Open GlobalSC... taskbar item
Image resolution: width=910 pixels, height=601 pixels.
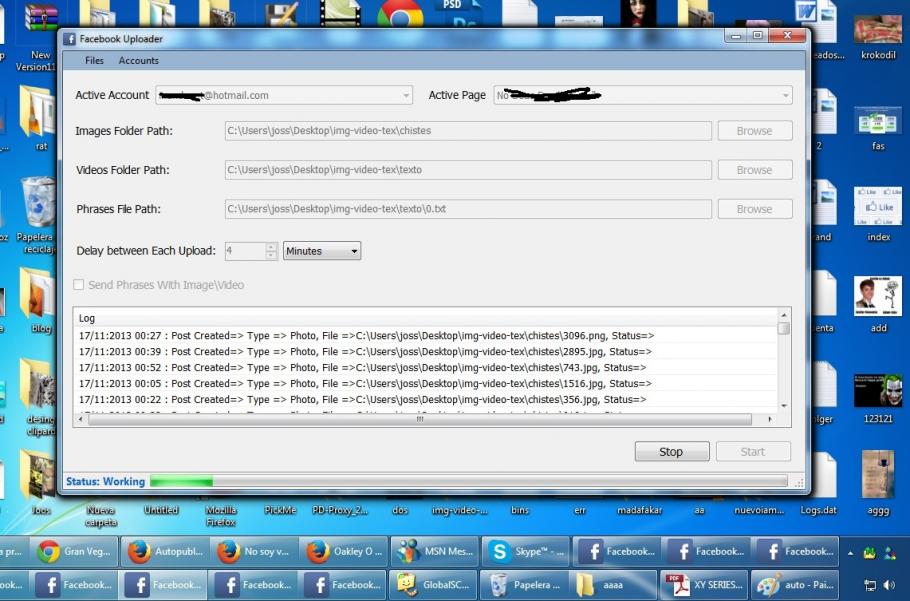point(433,585)
